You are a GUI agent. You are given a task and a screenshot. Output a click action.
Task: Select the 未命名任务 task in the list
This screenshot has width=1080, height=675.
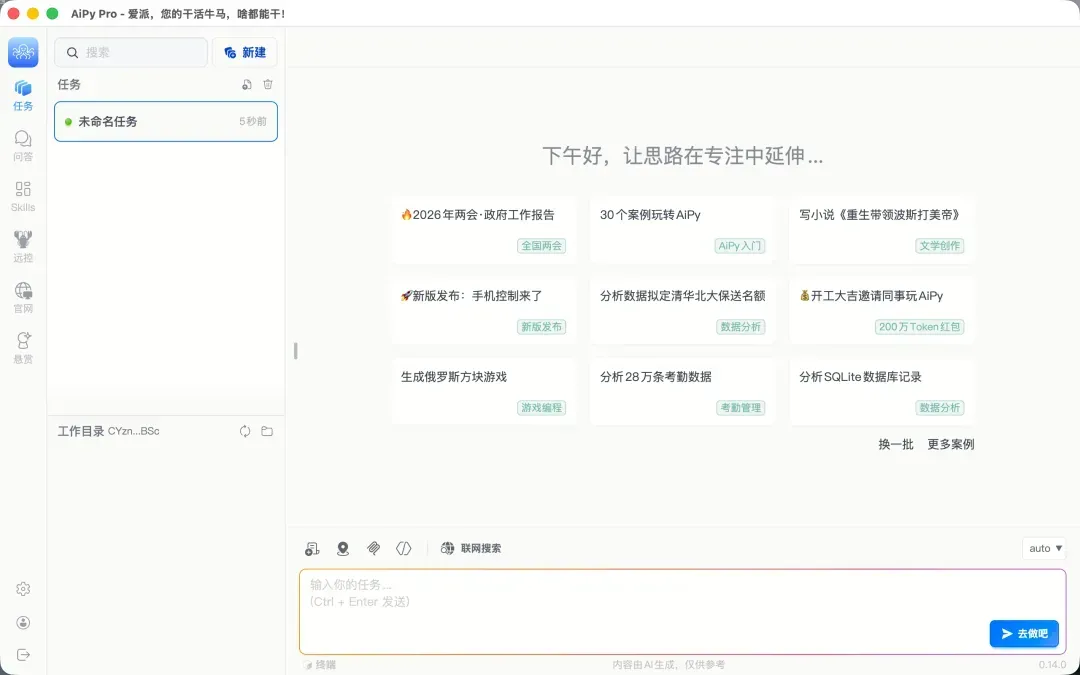(x=166, y=122)
